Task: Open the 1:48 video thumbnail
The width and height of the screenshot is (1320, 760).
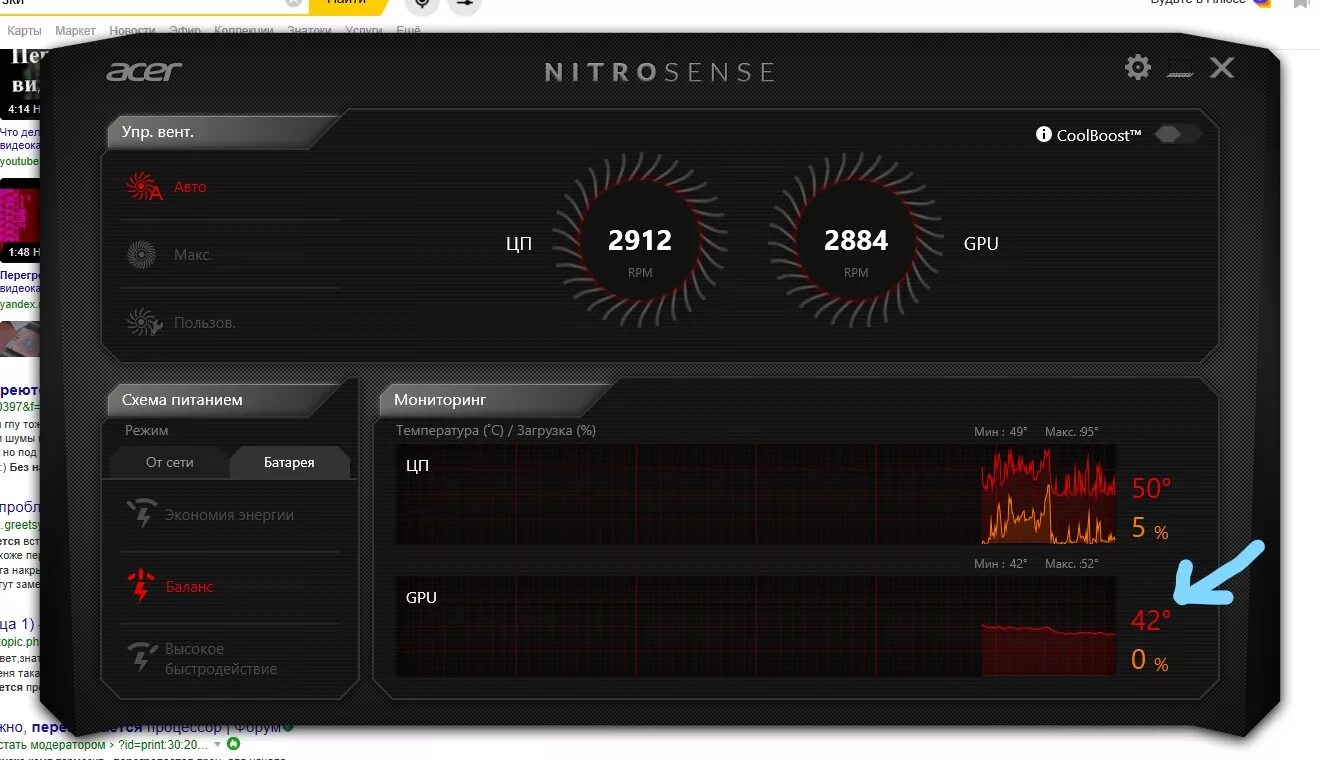Action: tap(22, 220)
